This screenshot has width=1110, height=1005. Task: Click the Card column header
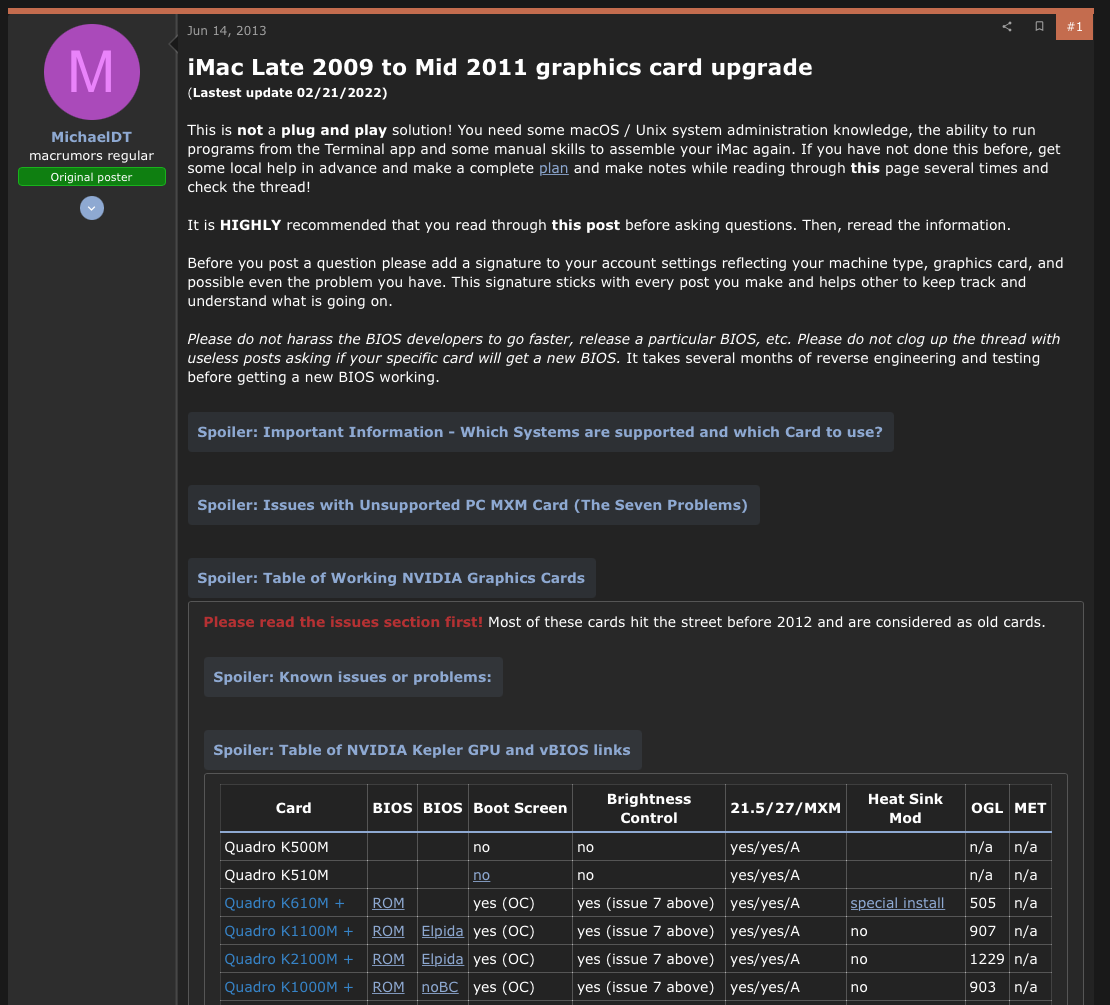[294, 808]
